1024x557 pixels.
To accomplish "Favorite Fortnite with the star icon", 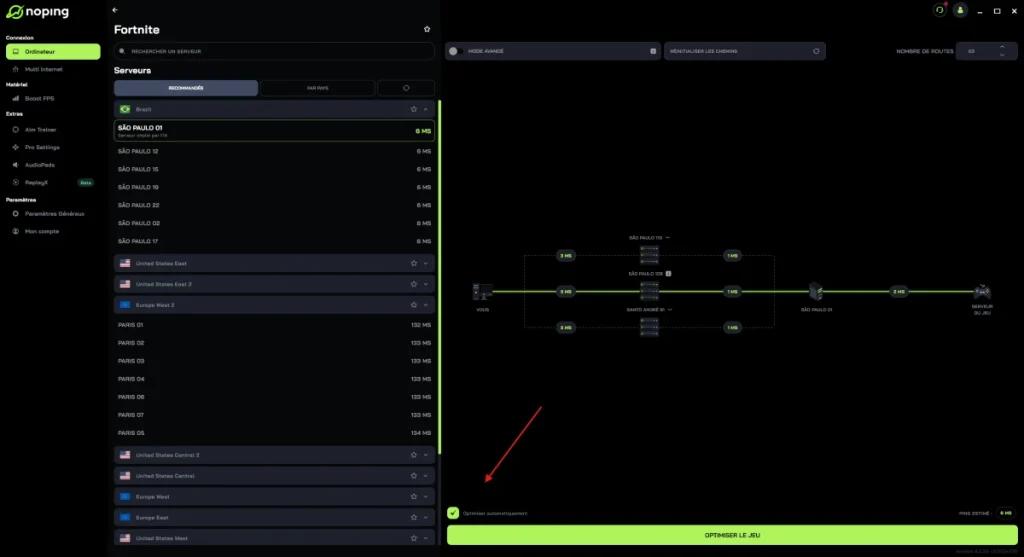I will click(x=426, y=29).
